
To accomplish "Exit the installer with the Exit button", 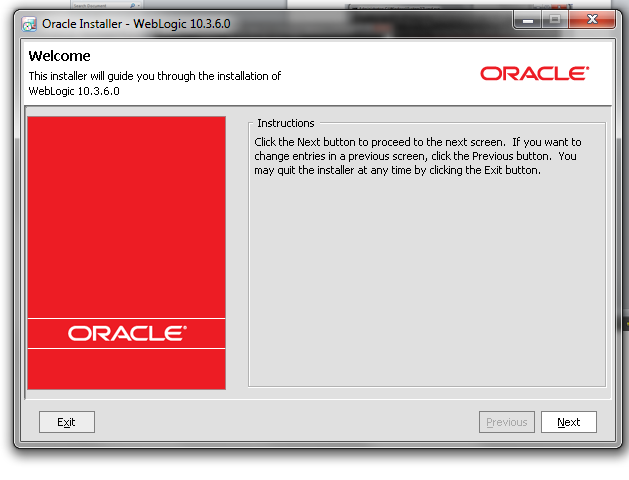I will (67, 422).
